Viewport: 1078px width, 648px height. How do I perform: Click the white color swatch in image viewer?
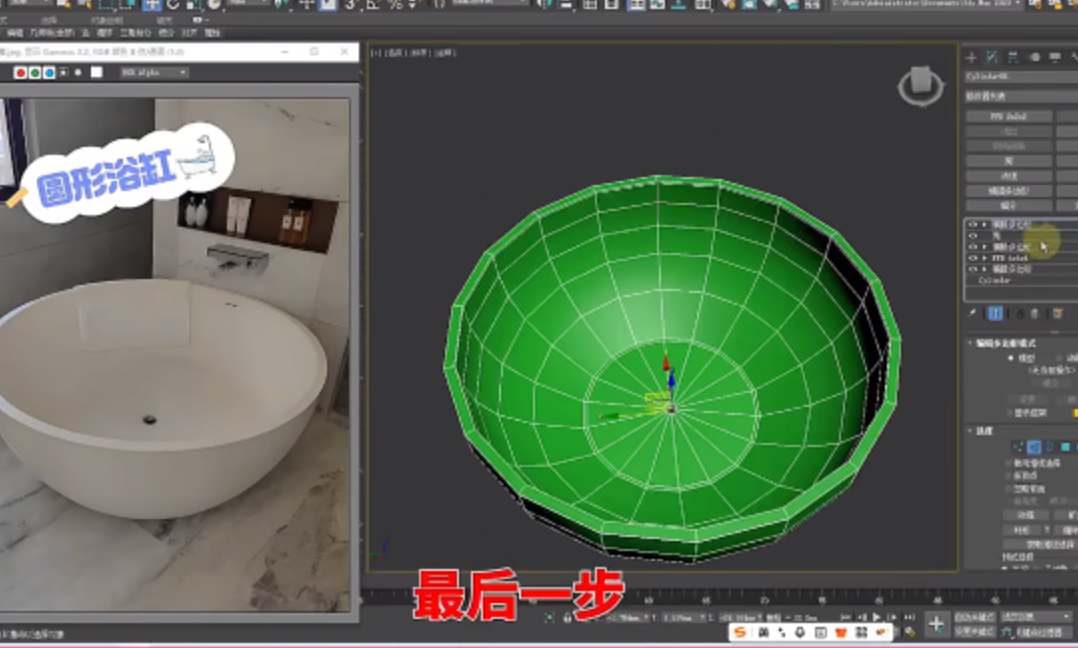pyautogui.click(x=96, y=73)
